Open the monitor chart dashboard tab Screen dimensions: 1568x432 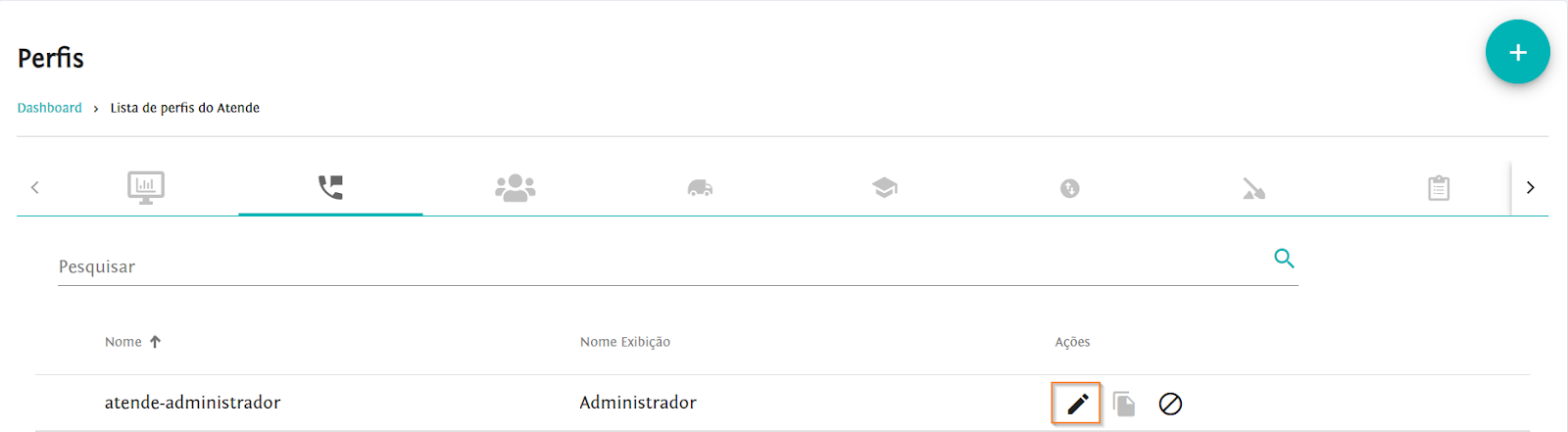(x=146, y=187)
